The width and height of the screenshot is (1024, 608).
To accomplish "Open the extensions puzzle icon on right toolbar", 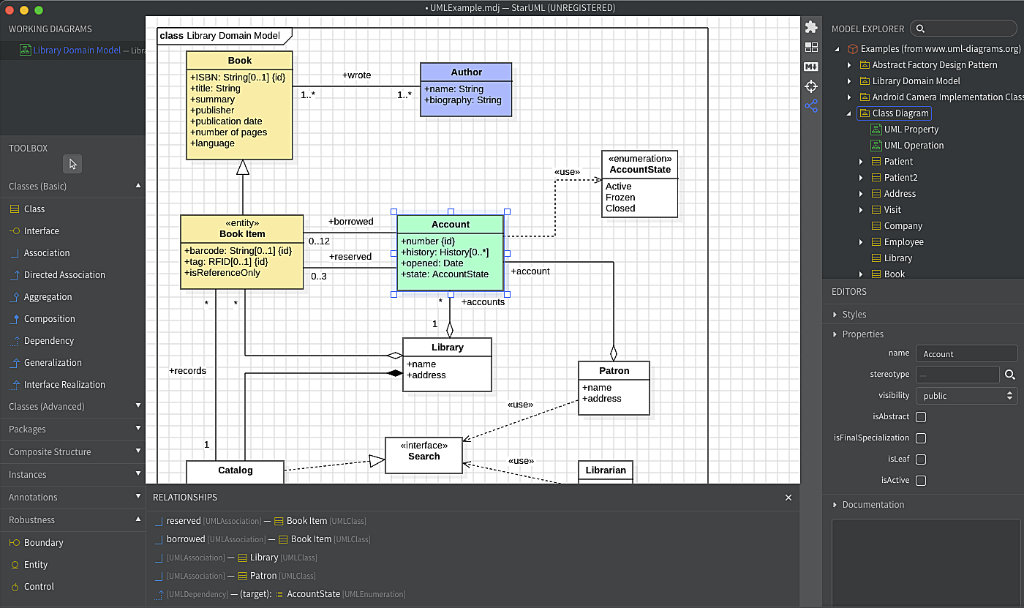I will [x=811, y=25].
